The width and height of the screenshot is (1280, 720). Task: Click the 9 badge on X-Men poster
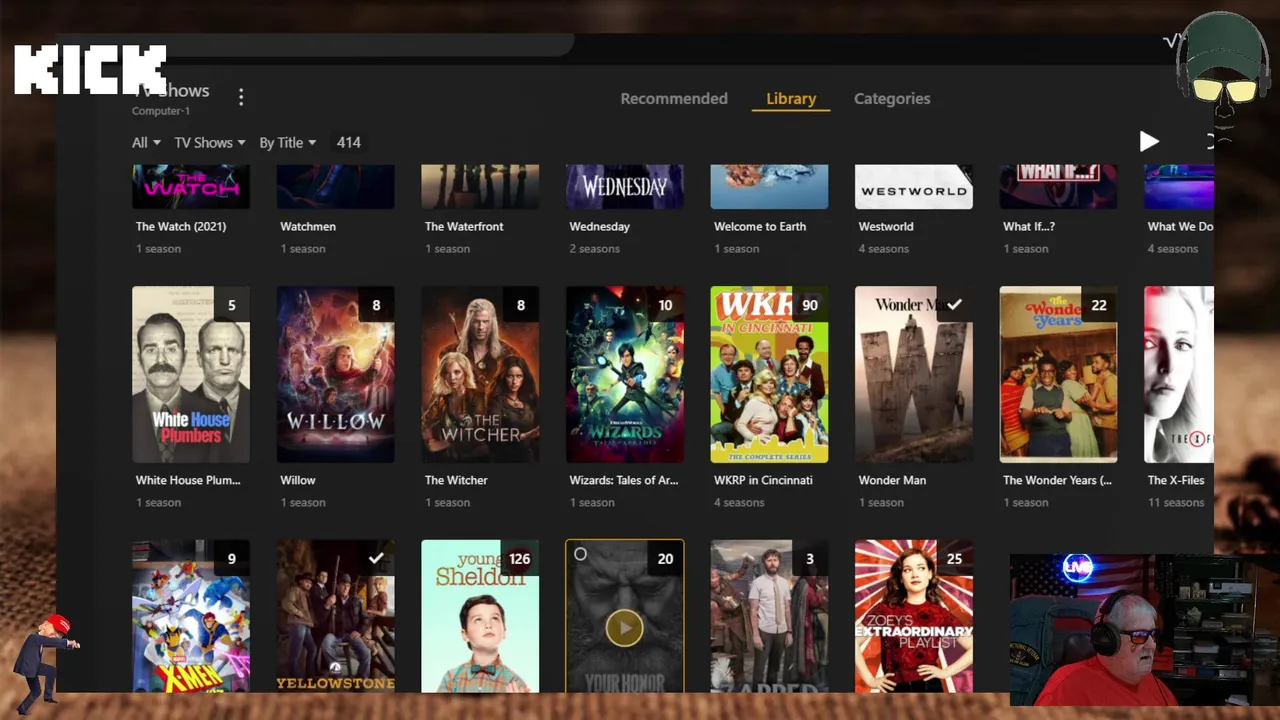click(x=232, y=558)
